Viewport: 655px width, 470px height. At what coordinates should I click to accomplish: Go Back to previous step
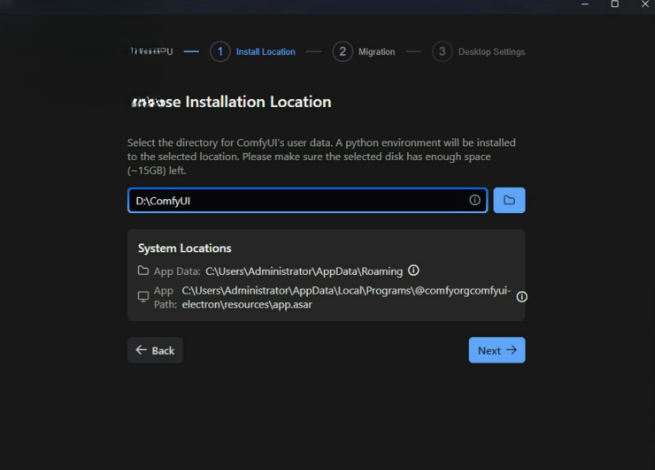155,350
